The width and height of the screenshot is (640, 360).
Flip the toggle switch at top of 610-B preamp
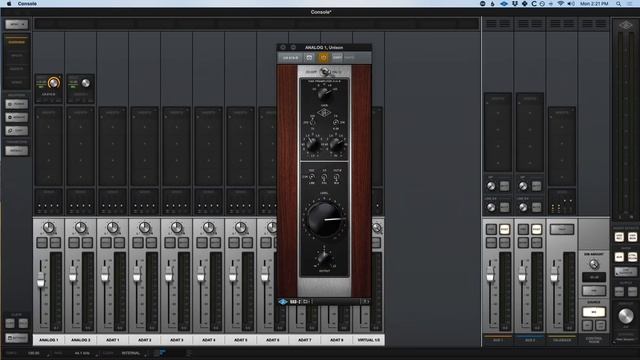324,72
